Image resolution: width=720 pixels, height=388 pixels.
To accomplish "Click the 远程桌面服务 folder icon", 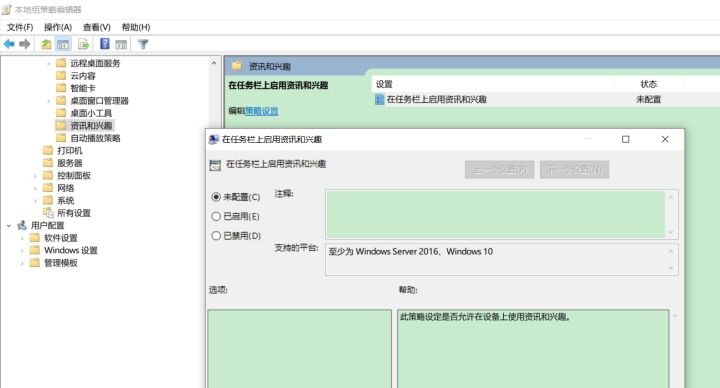I will coord(61,63).
